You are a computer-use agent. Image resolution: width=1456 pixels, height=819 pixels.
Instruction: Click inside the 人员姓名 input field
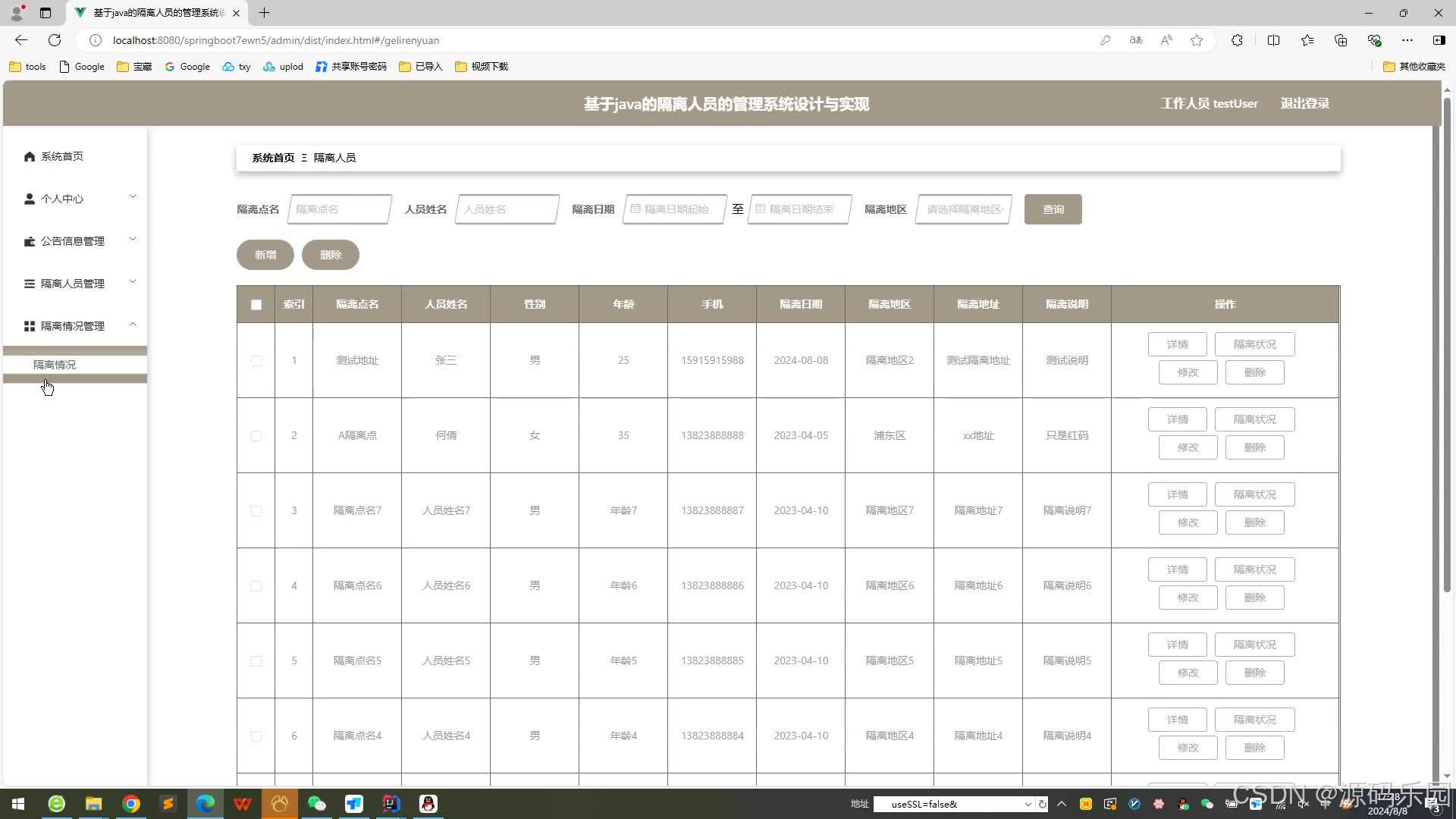[506, 209]
